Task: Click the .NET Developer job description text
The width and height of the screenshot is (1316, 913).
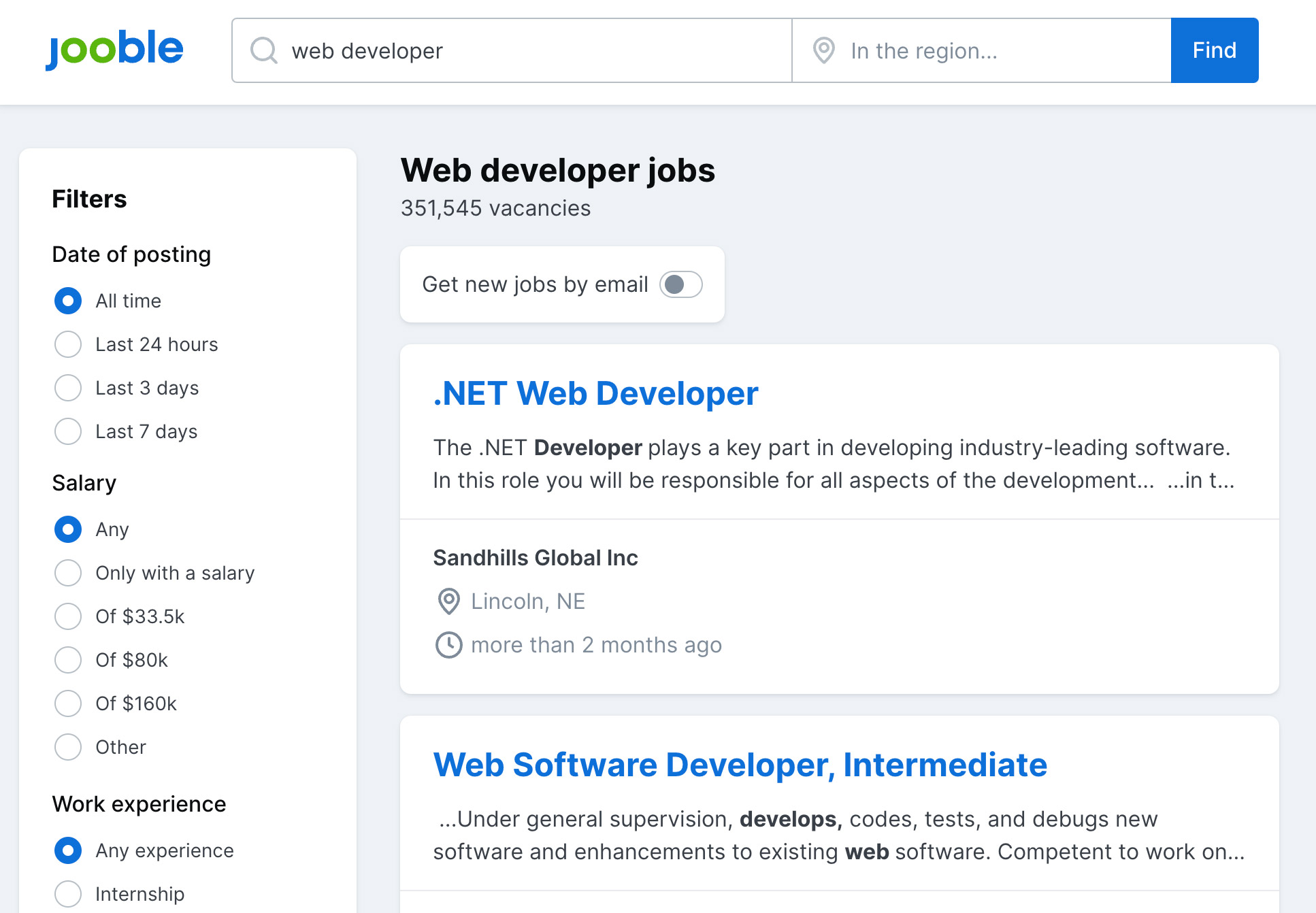Action: pyautogui.click(x=834, y=464)
